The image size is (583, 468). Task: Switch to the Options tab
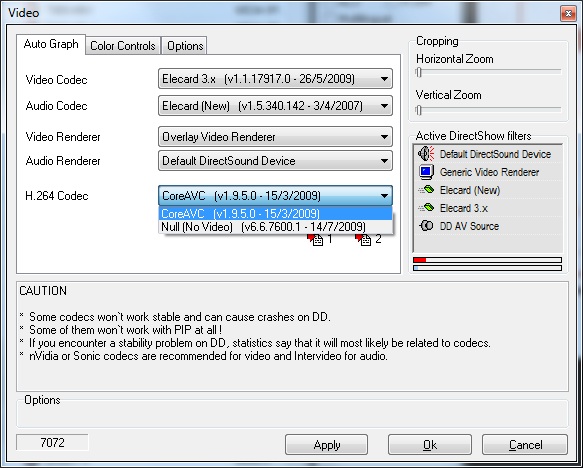pos(185,46)
